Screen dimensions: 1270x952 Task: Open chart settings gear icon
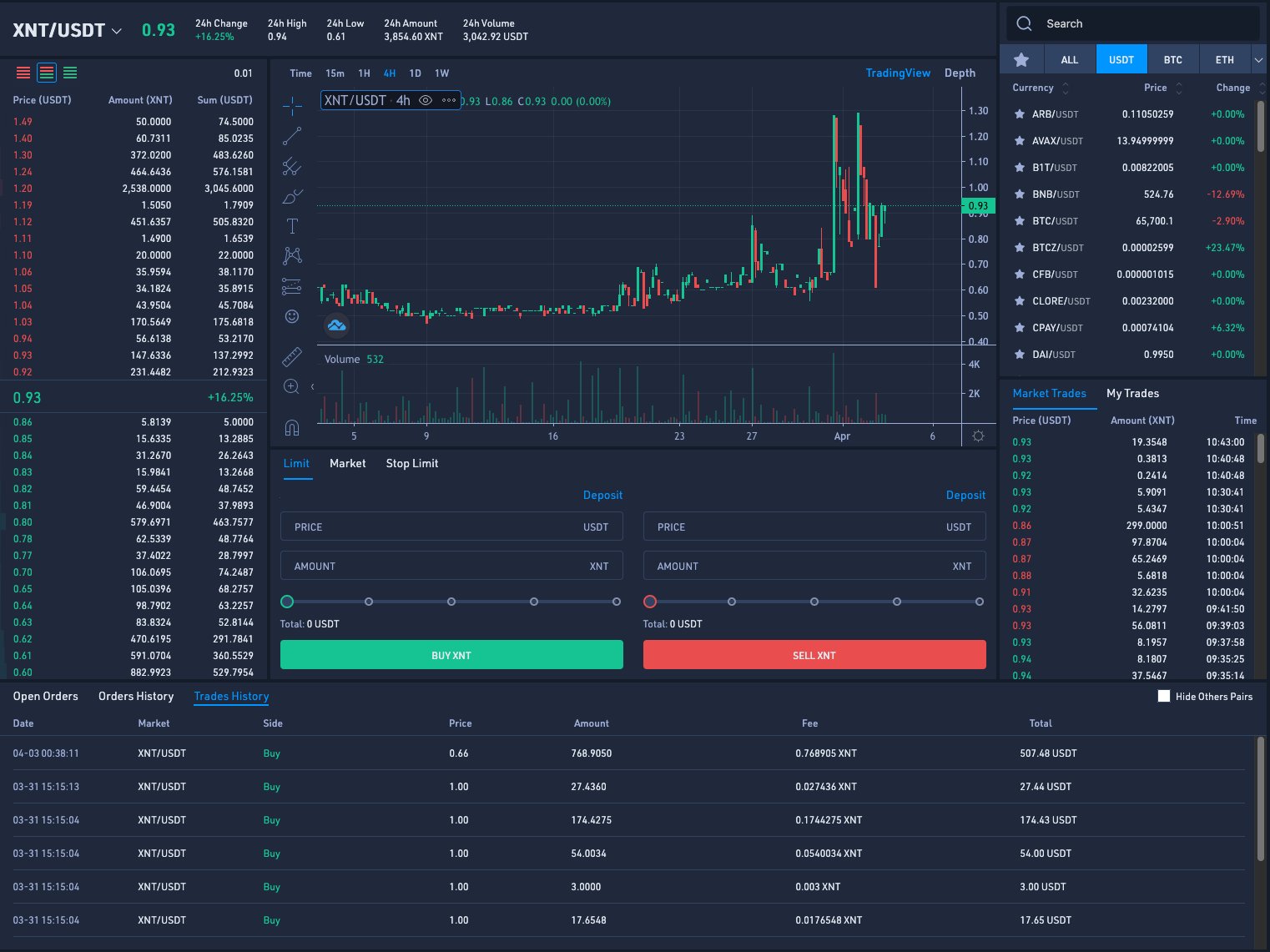[x=978, y=436]
